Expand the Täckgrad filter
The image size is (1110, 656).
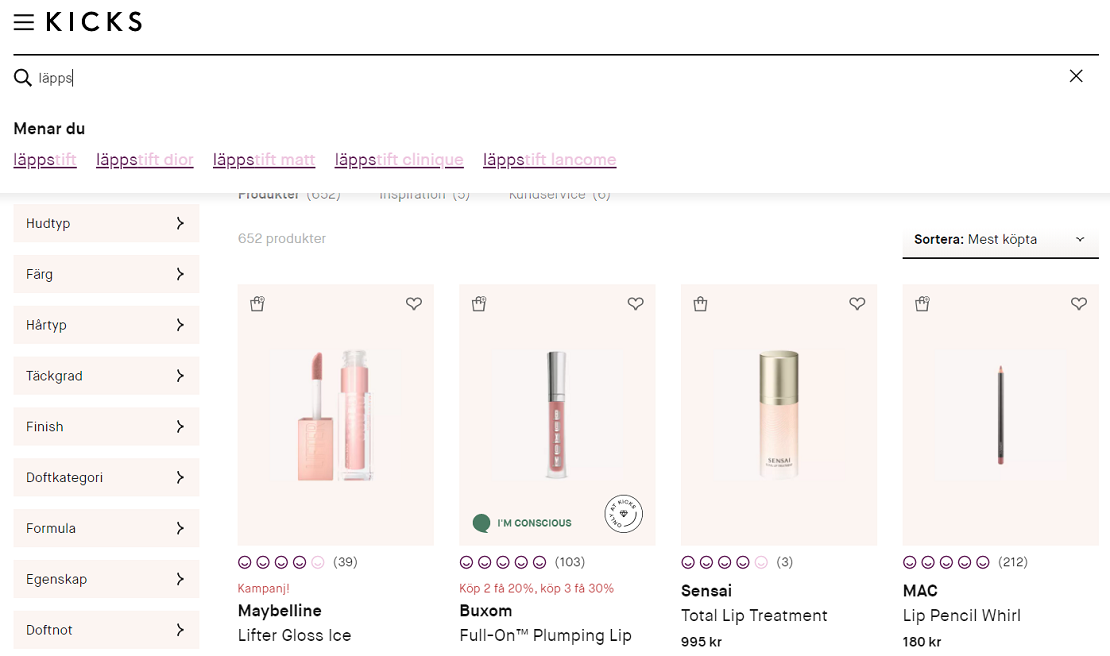(x=106, y=376)
